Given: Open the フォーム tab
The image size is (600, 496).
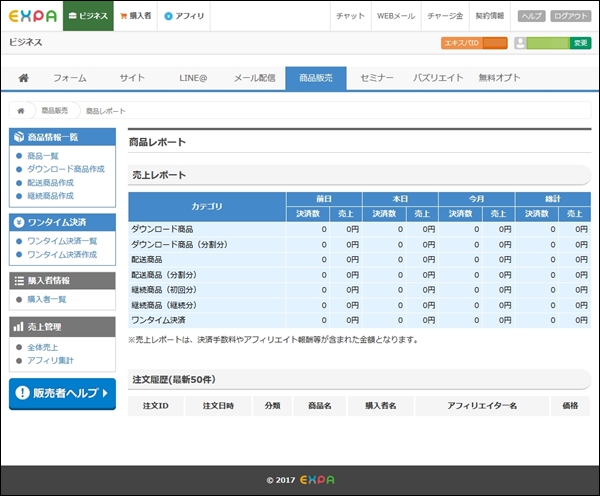Looking at the screenshot, I should click(70, 78).
